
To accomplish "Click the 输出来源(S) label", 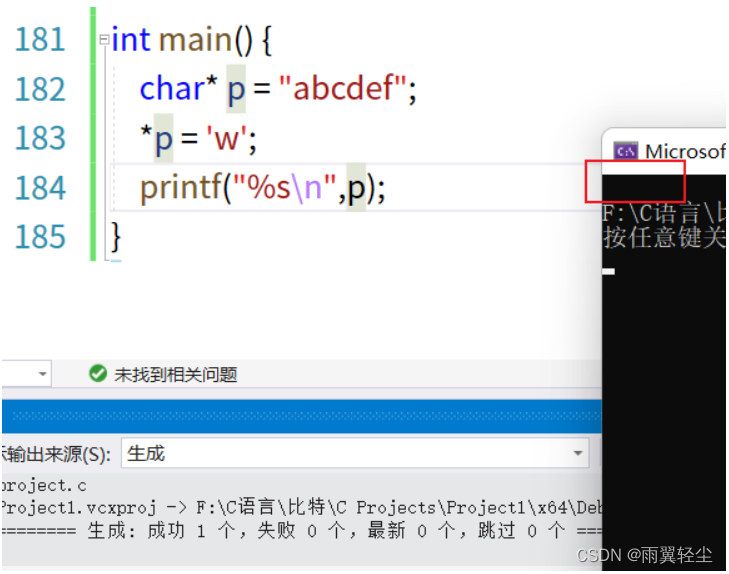I will pyautogui.click(x=56, y=454).
